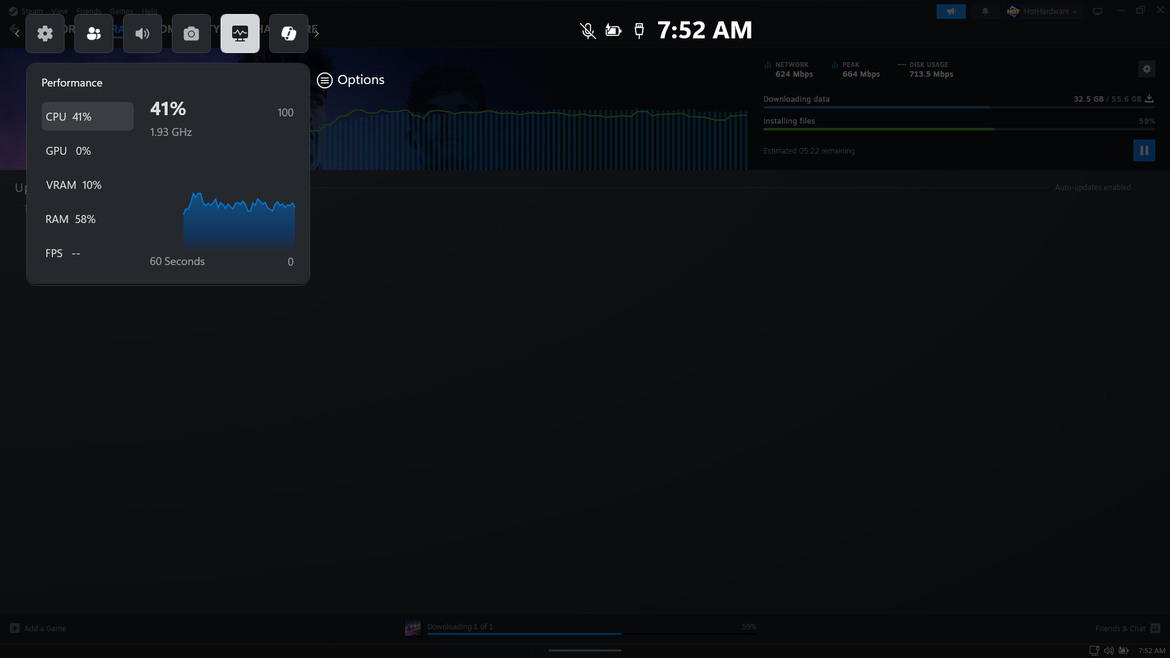The height and width of the screenshot is (658, 1170).
Task: Pause the Steam download
Action: coord(1144,151)
